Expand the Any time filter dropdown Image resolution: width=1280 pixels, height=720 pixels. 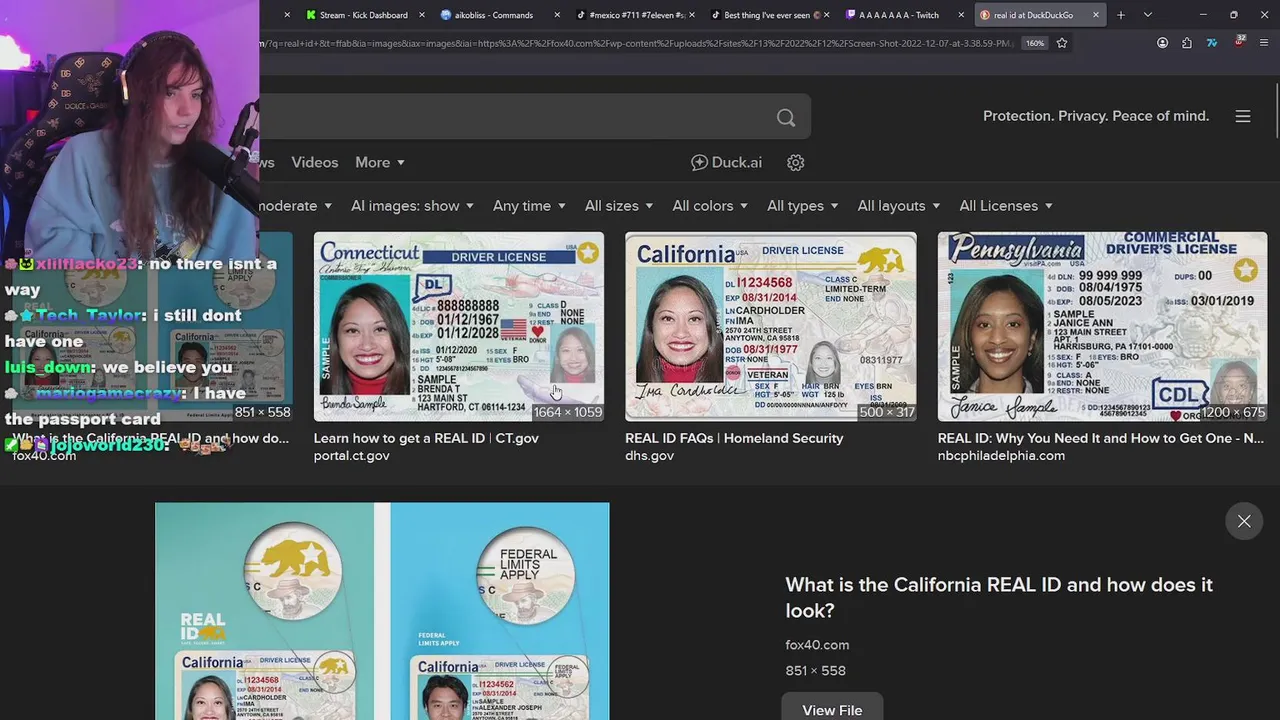click(529, 205)
